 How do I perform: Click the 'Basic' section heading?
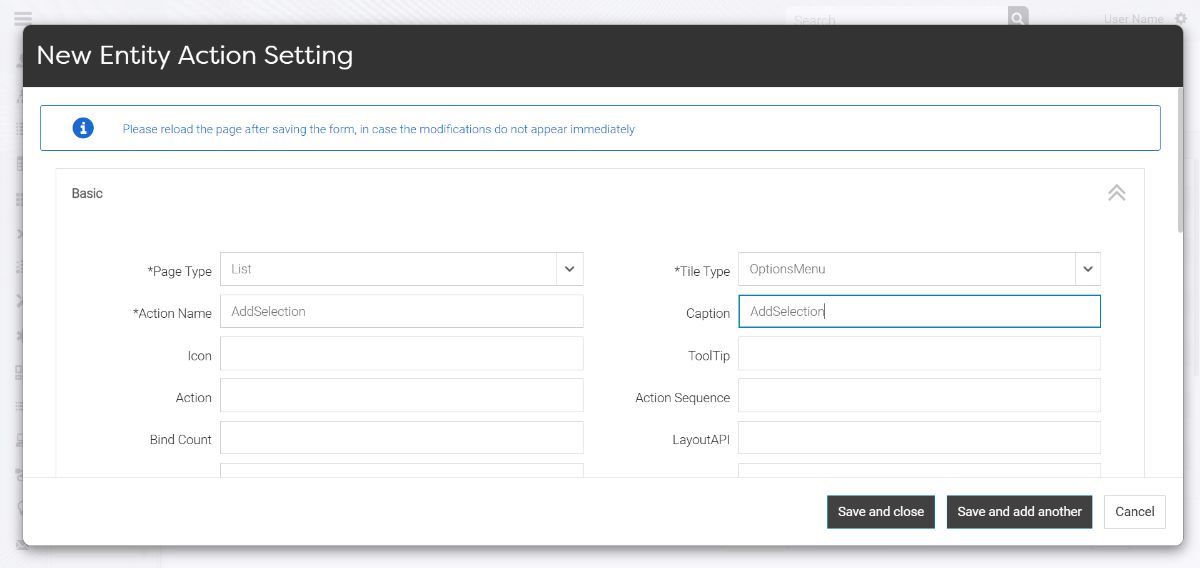(x=87, y=193)
